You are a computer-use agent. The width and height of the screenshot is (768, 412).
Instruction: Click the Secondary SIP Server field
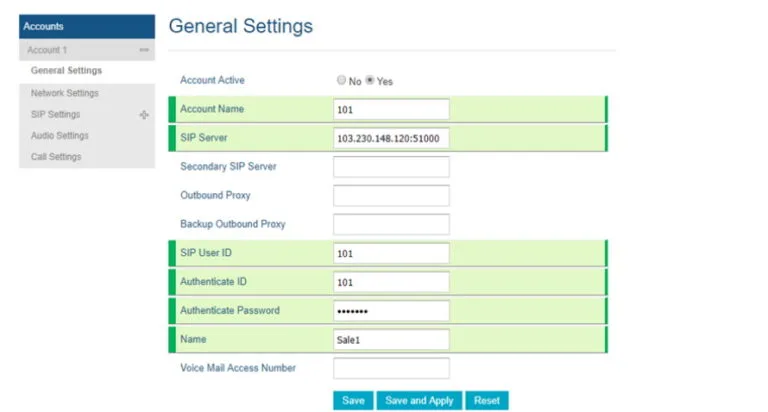point(391,167)
